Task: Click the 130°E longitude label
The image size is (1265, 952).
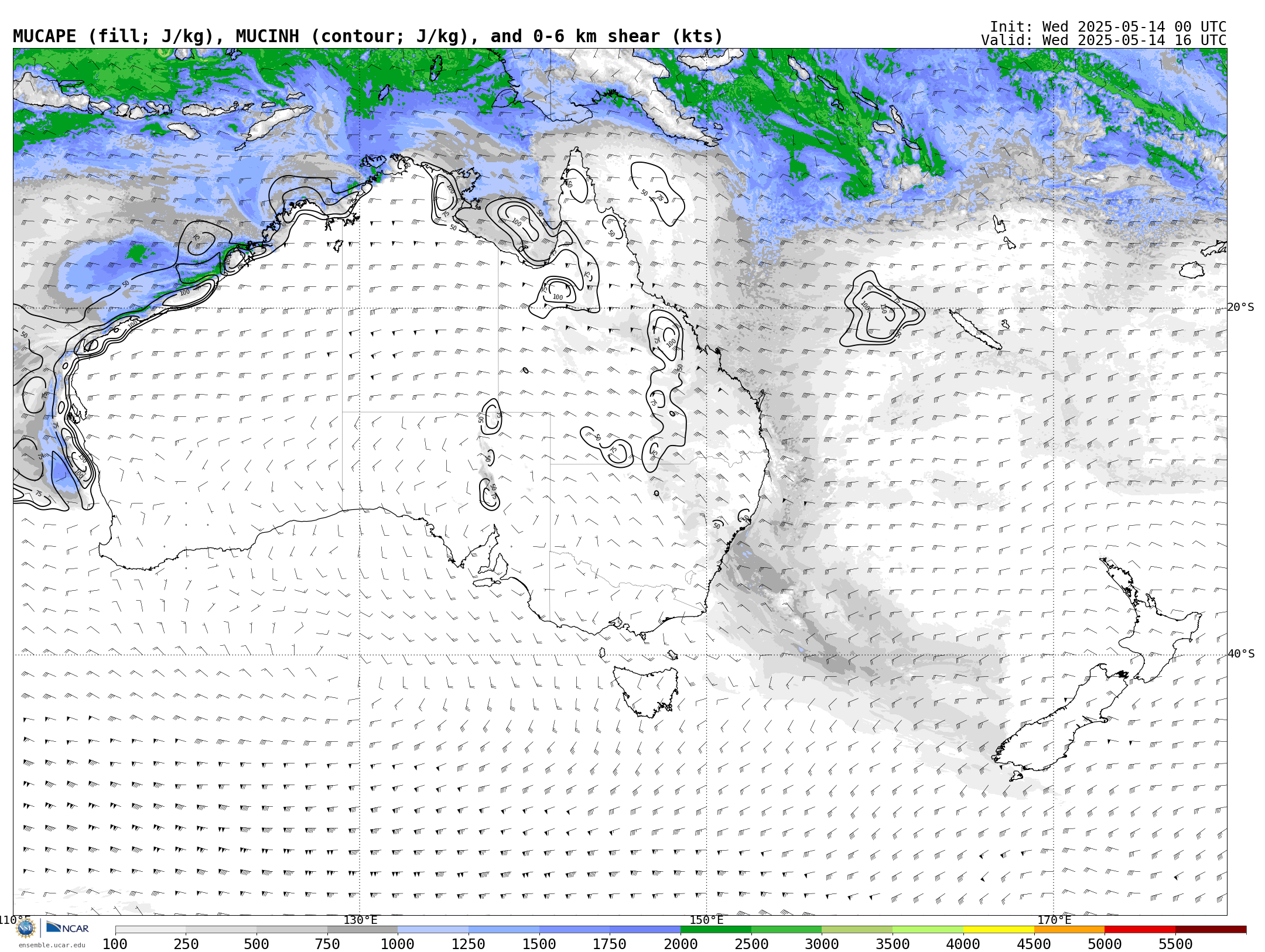Action: (x=360, y=920)
